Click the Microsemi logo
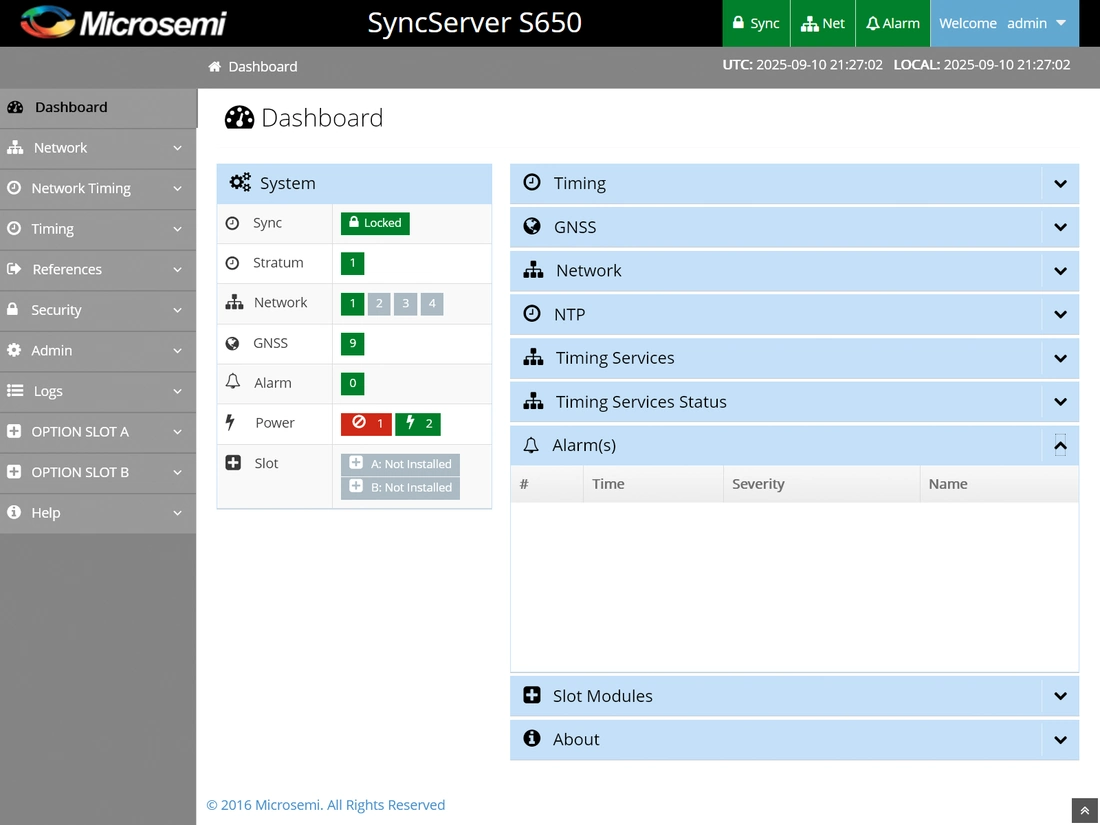1100x825 pixels. click(x=123, y=22)
